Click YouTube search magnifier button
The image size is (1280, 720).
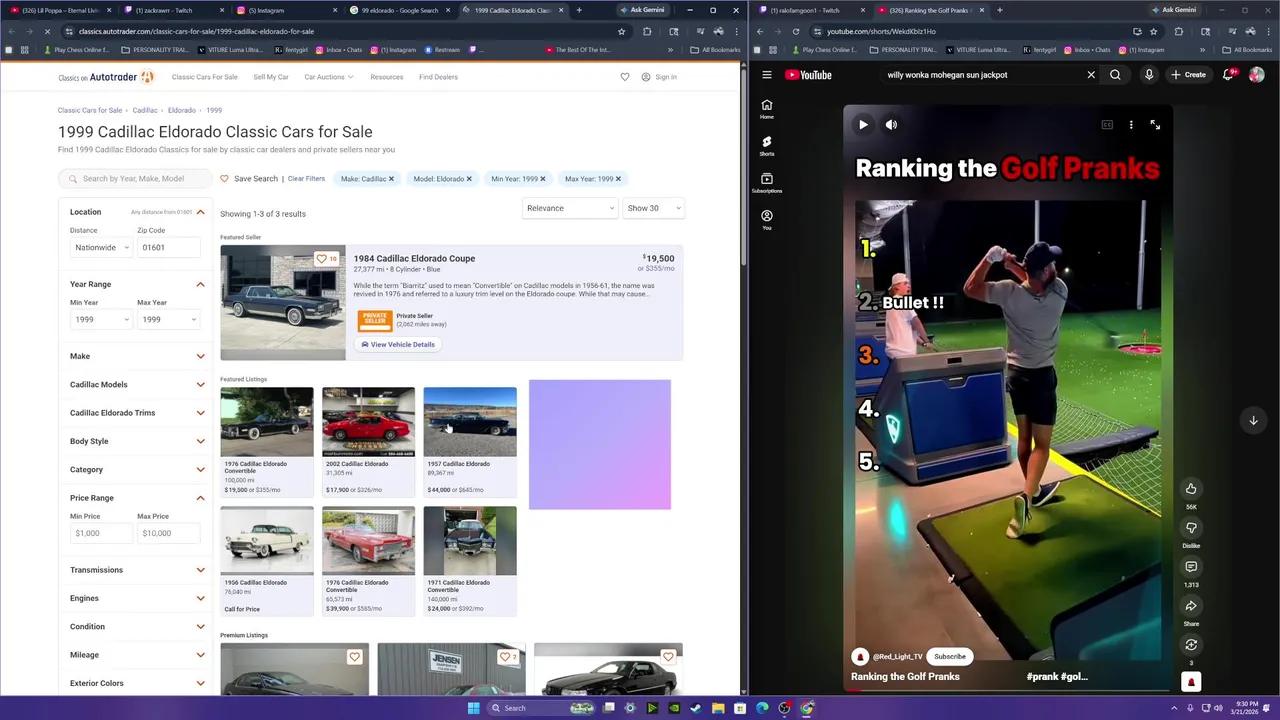coord(1115,75)
